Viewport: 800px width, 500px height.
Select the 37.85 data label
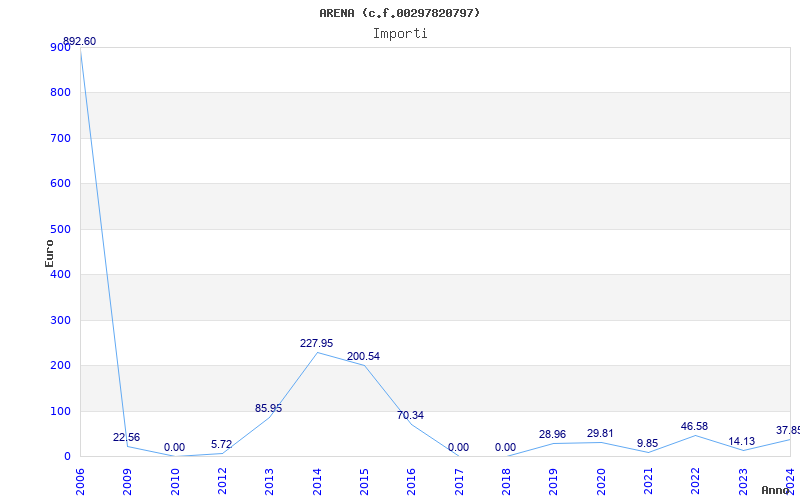pos(788,430)
